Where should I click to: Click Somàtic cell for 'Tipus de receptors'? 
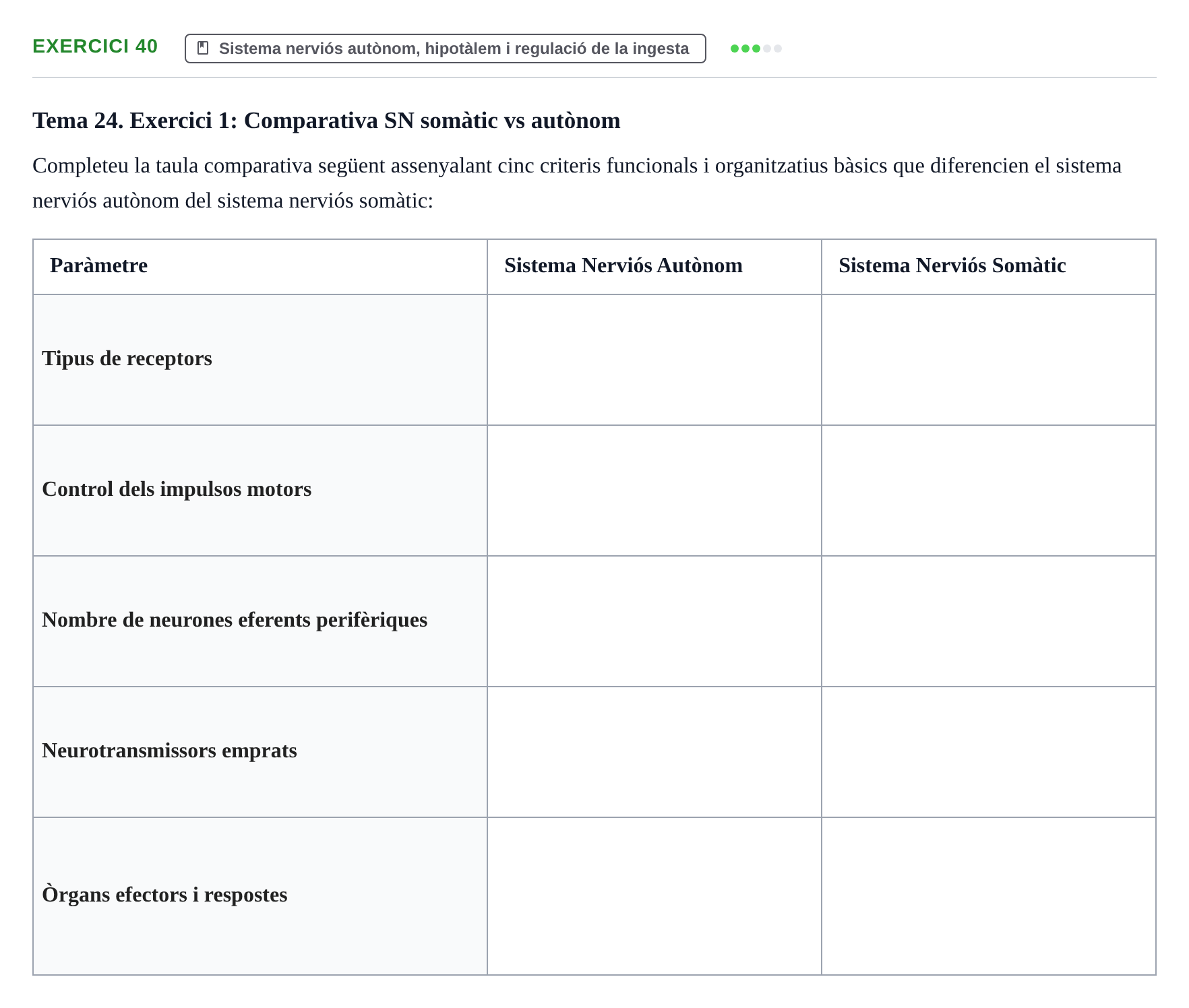tap(989, 360)
